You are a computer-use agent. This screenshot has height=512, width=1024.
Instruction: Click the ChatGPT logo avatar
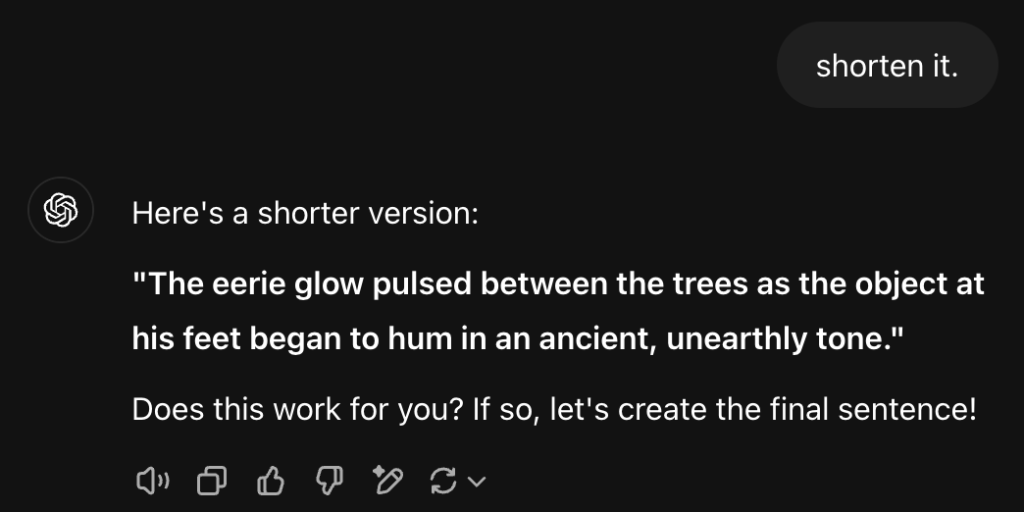[60, 211]
